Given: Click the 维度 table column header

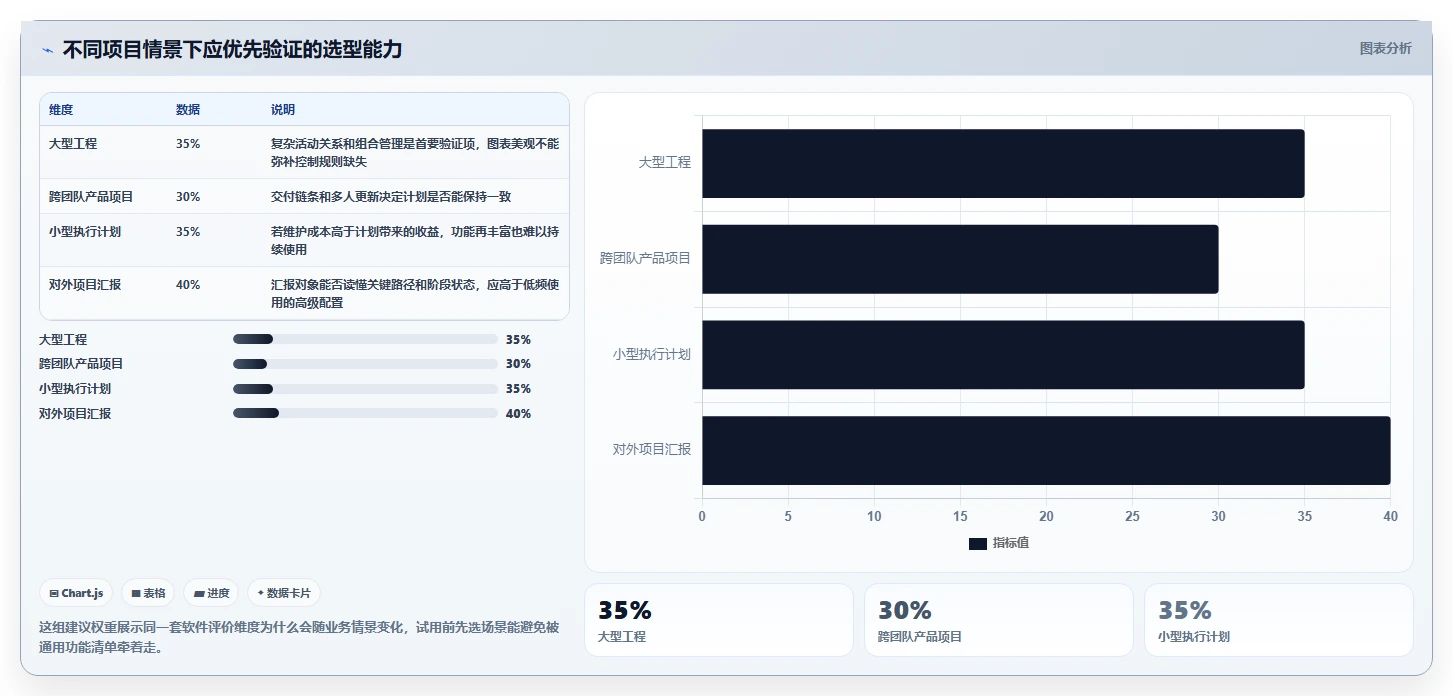Looking at the screenshot, I should click(61, 110).
